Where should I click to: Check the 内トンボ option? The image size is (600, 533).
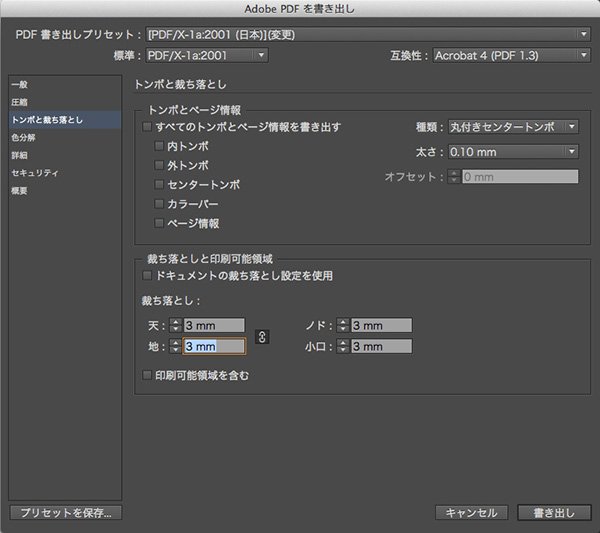click(159, 146)
